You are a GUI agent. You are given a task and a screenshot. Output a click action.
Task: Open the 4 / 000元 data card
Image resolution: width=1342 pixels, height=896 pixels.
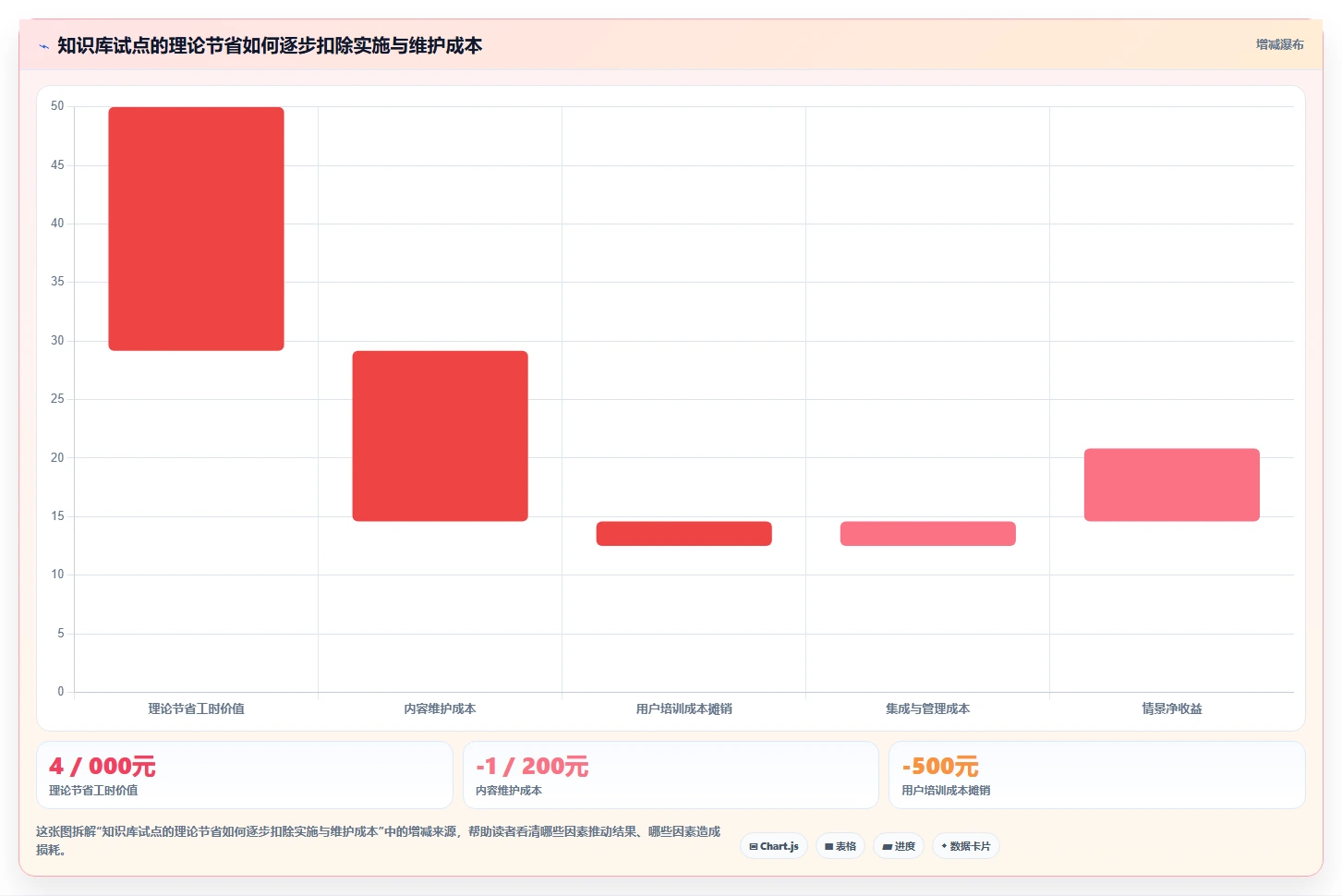pos(245,775)
